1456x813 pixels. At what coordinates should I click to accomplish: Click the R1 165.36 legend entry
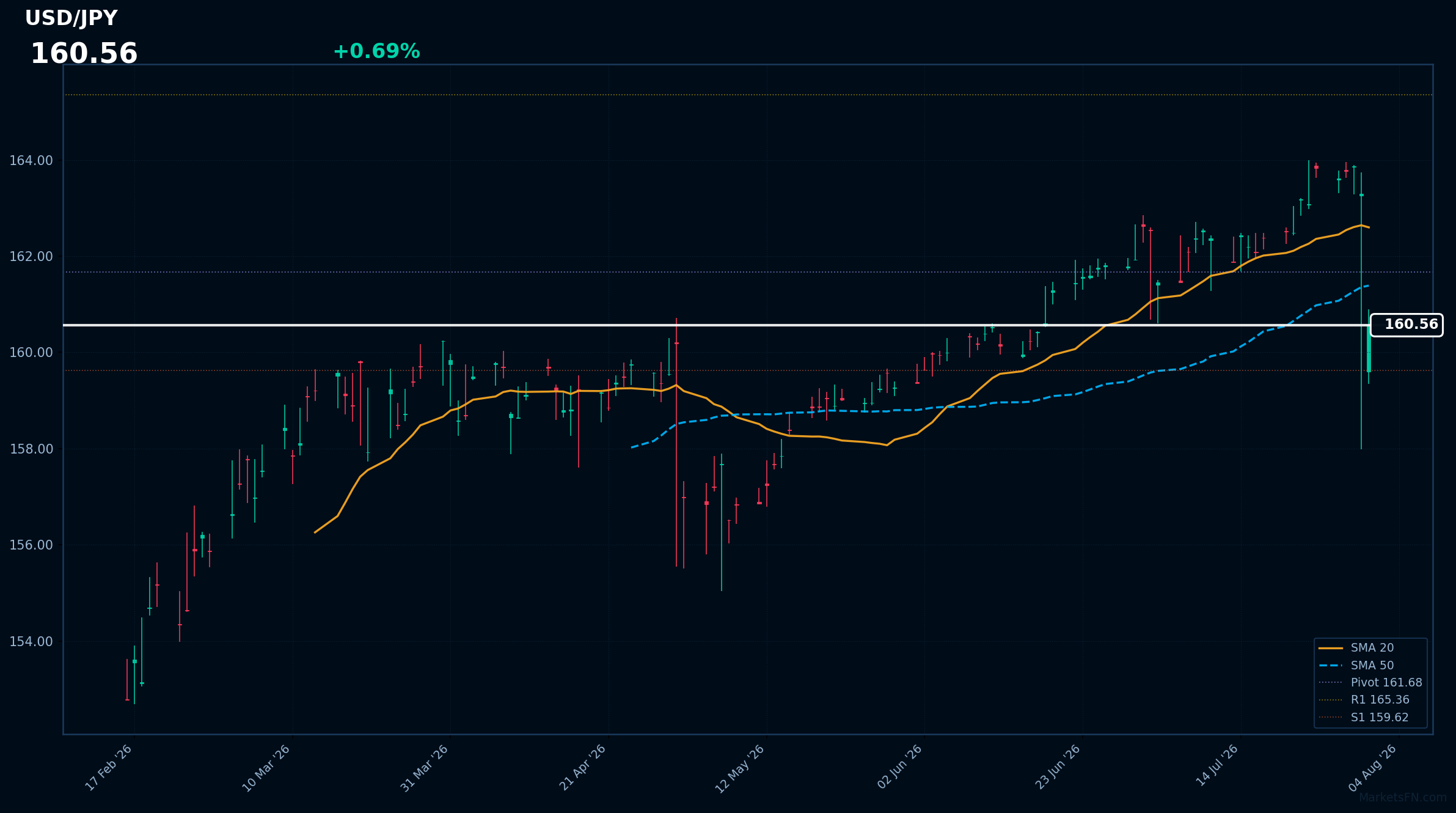coord(1364,700)
